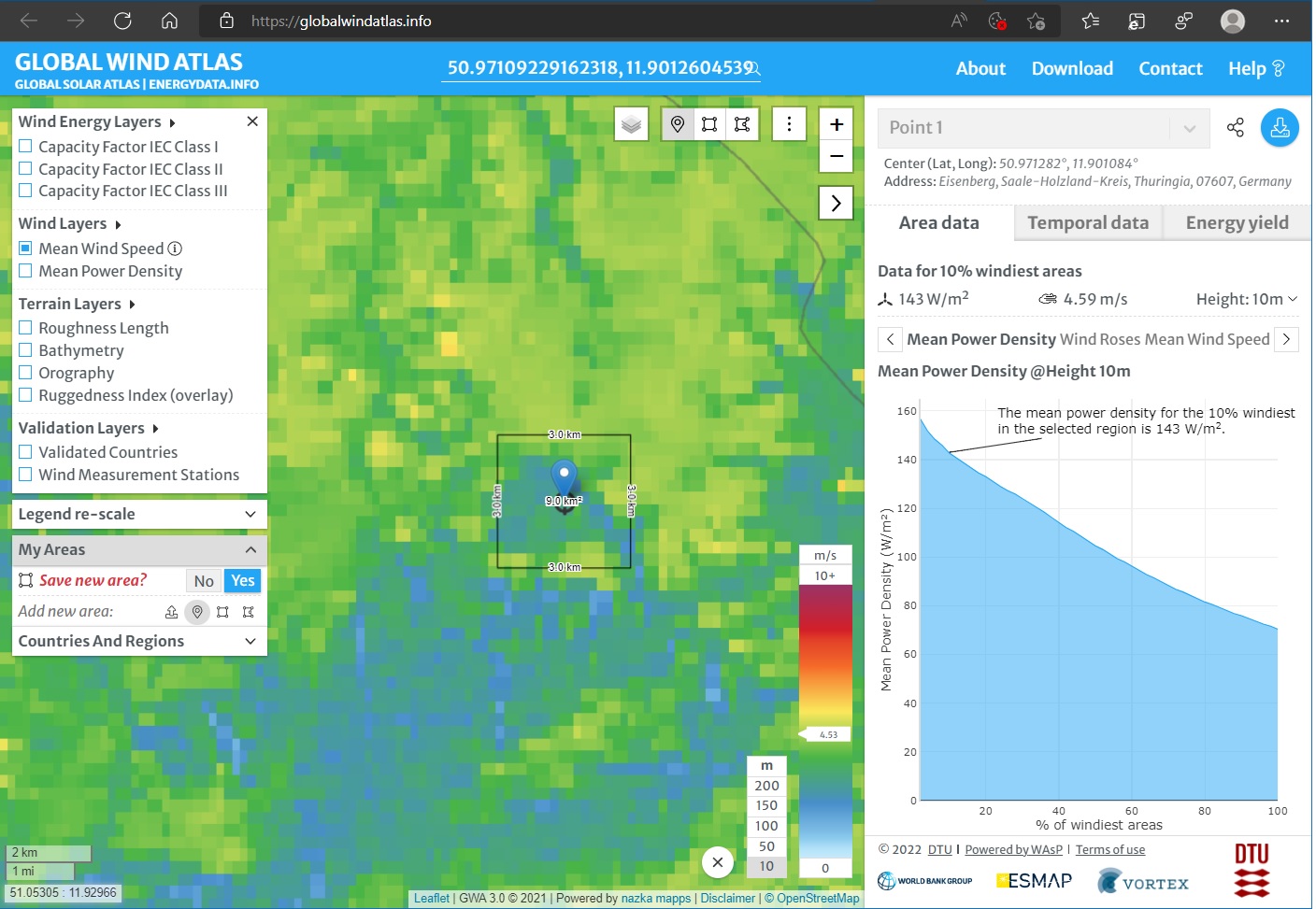This screenshot has width=1316, height=909.
Task: Open the three-dot map options menu
Action: point(789,124)
